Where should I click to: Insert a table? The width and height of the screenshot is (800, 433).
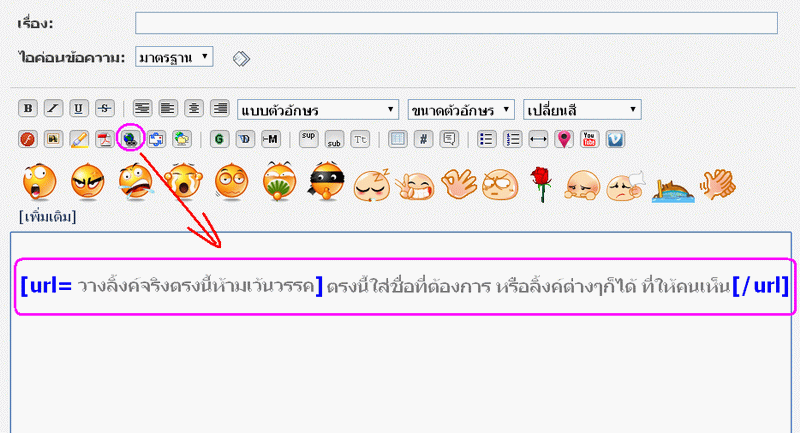397,139
